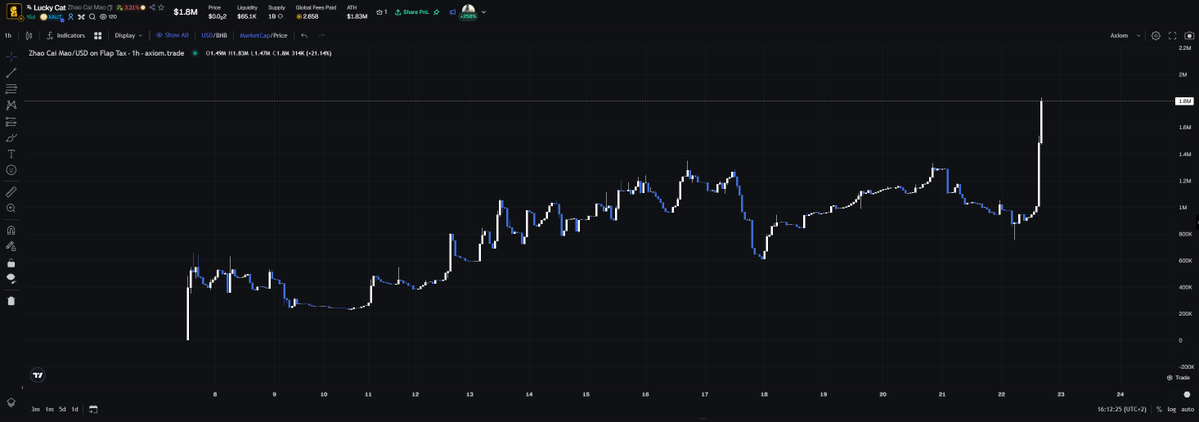The height and width of the screenshot is (422, 1199).
Task: Select the trend line drawing tool
Action: pos(11,73)
